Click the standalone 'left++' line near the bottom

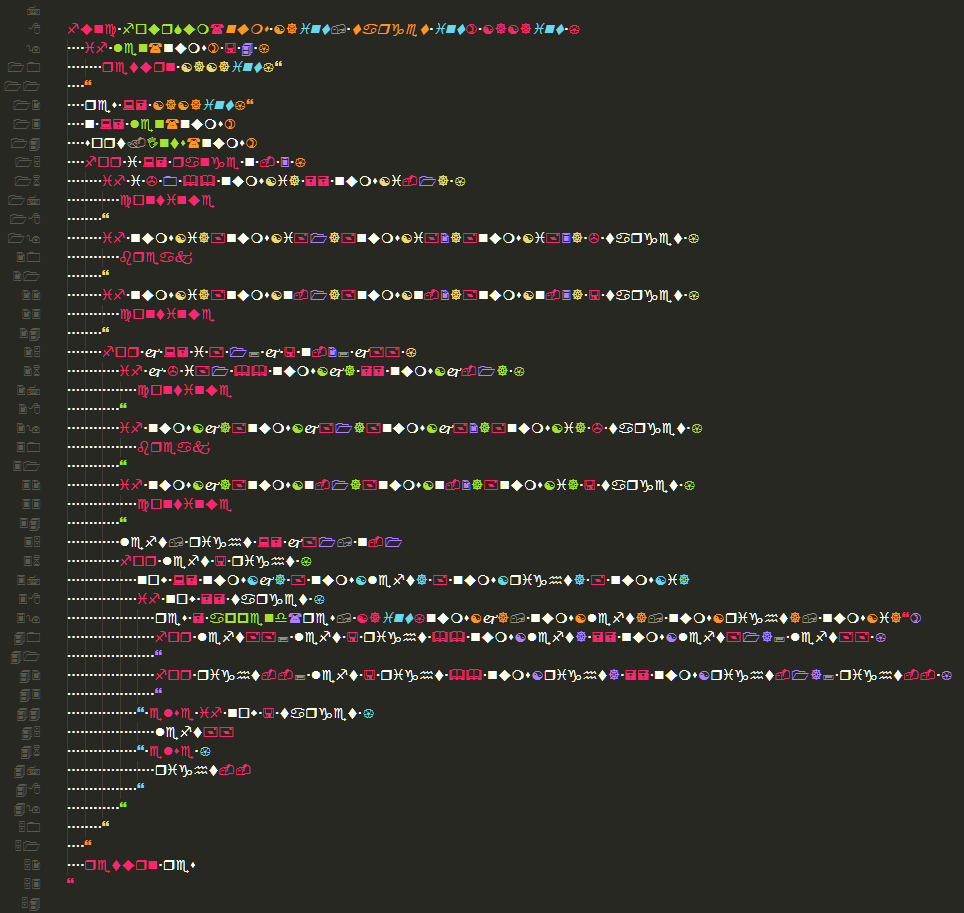pos(195,732)
